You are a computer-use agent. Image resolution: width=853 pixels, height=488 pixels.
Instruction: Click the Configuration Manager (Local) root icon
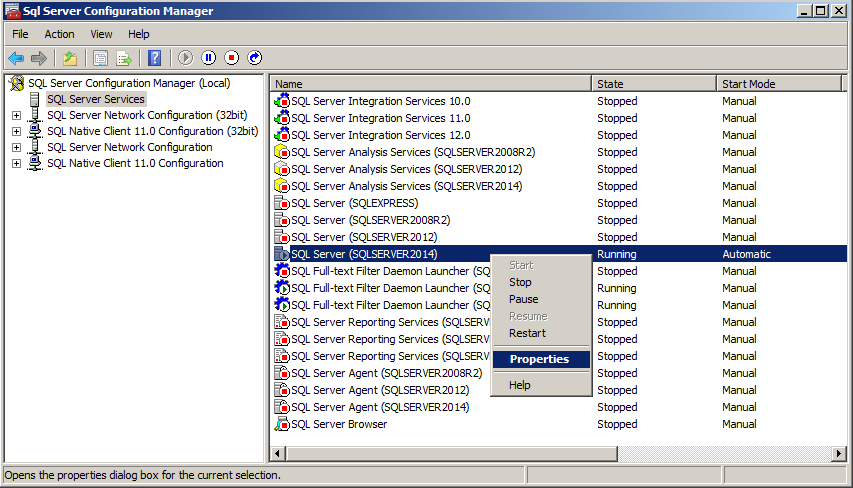coord(17,83)
